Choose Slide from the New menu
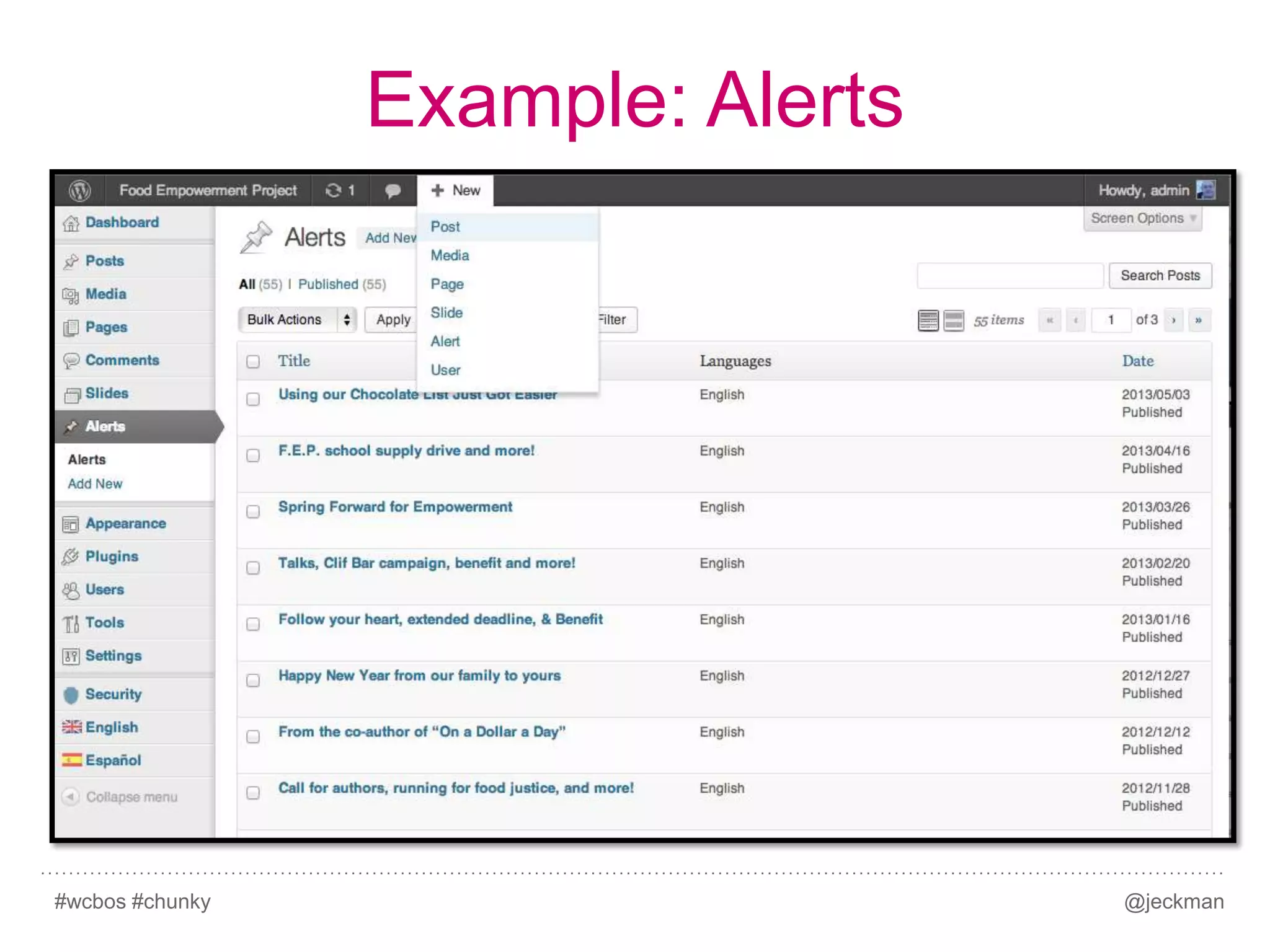Viewport: 1270px width, 952px height. click(x=508, y=312)
